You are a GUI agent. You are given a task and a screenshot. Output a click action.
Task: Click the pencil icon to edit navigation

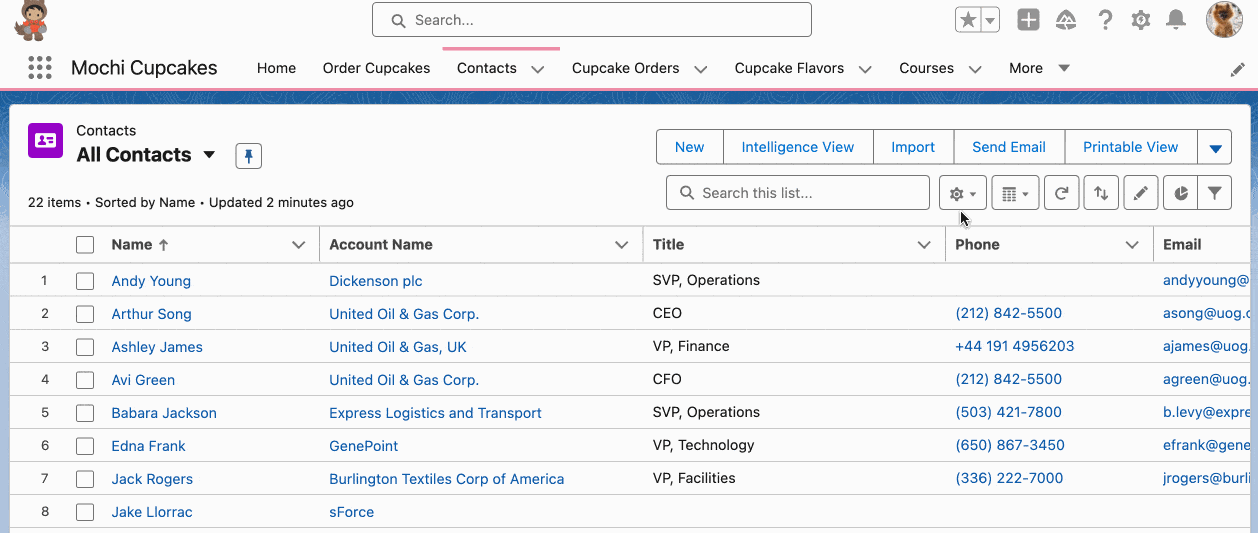coord(1237,69)
